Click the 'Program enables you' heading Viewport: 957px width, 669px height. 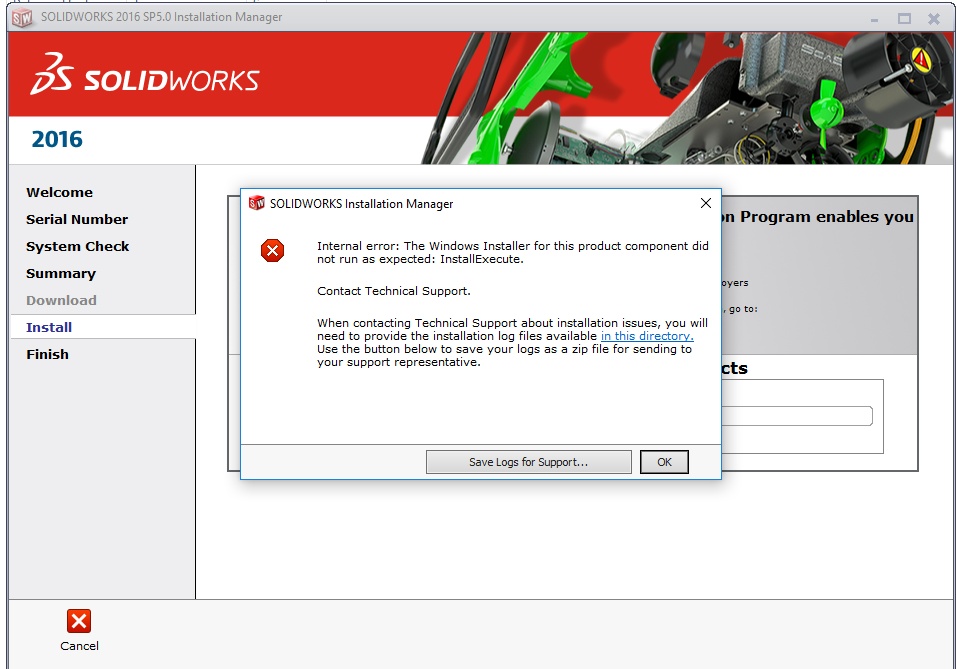pyautogui.click(x=826, y=217)
